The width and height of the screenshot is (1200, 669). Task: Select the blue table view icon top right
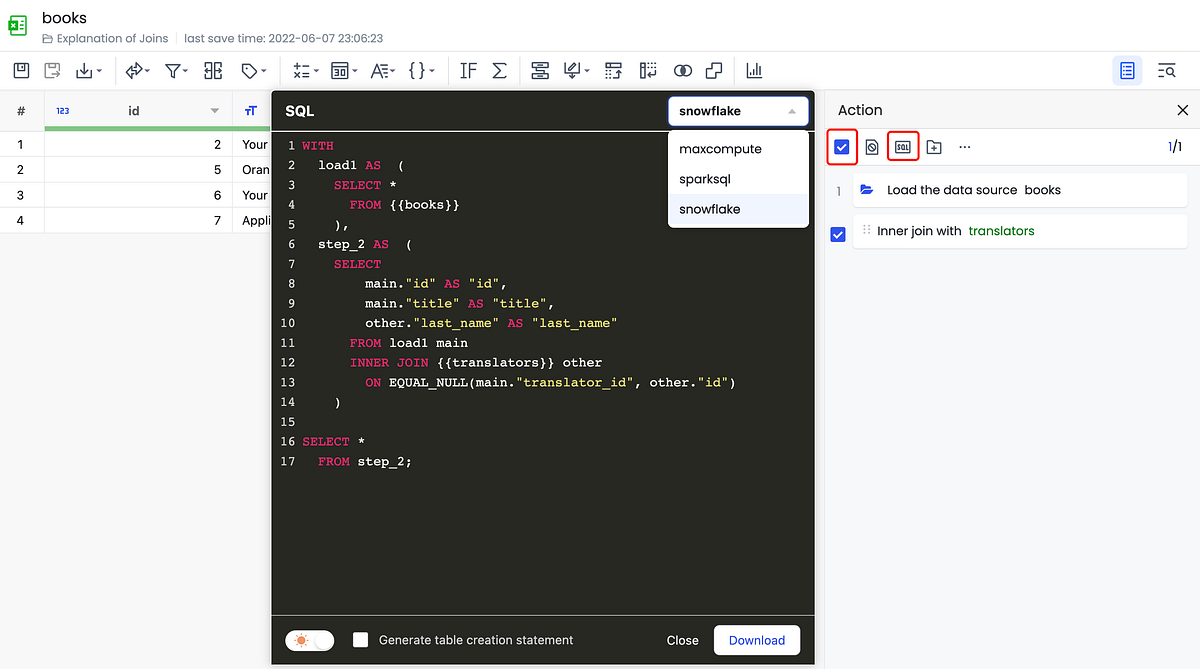[1127, 70]
